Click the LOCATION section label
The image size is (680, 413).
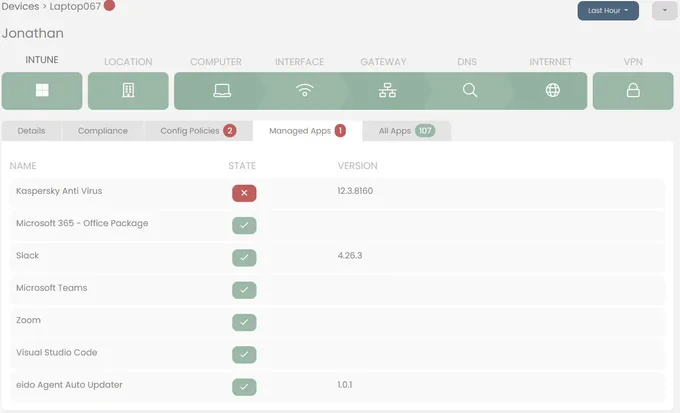point(128,62)
